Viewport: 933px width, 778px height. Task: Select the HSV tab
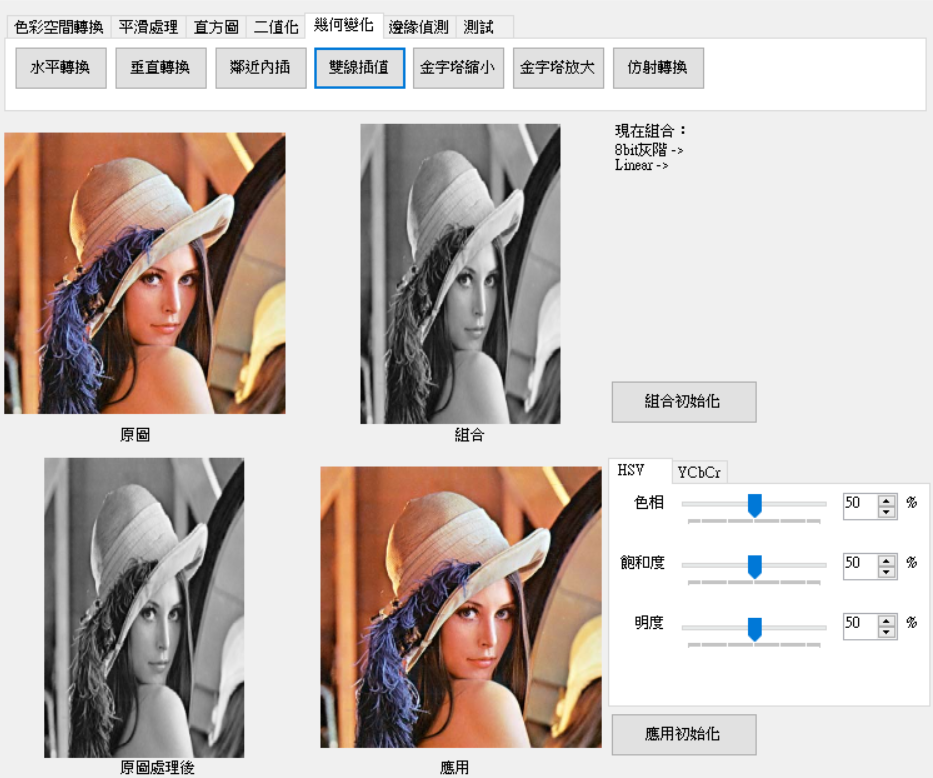click(640, 470)
